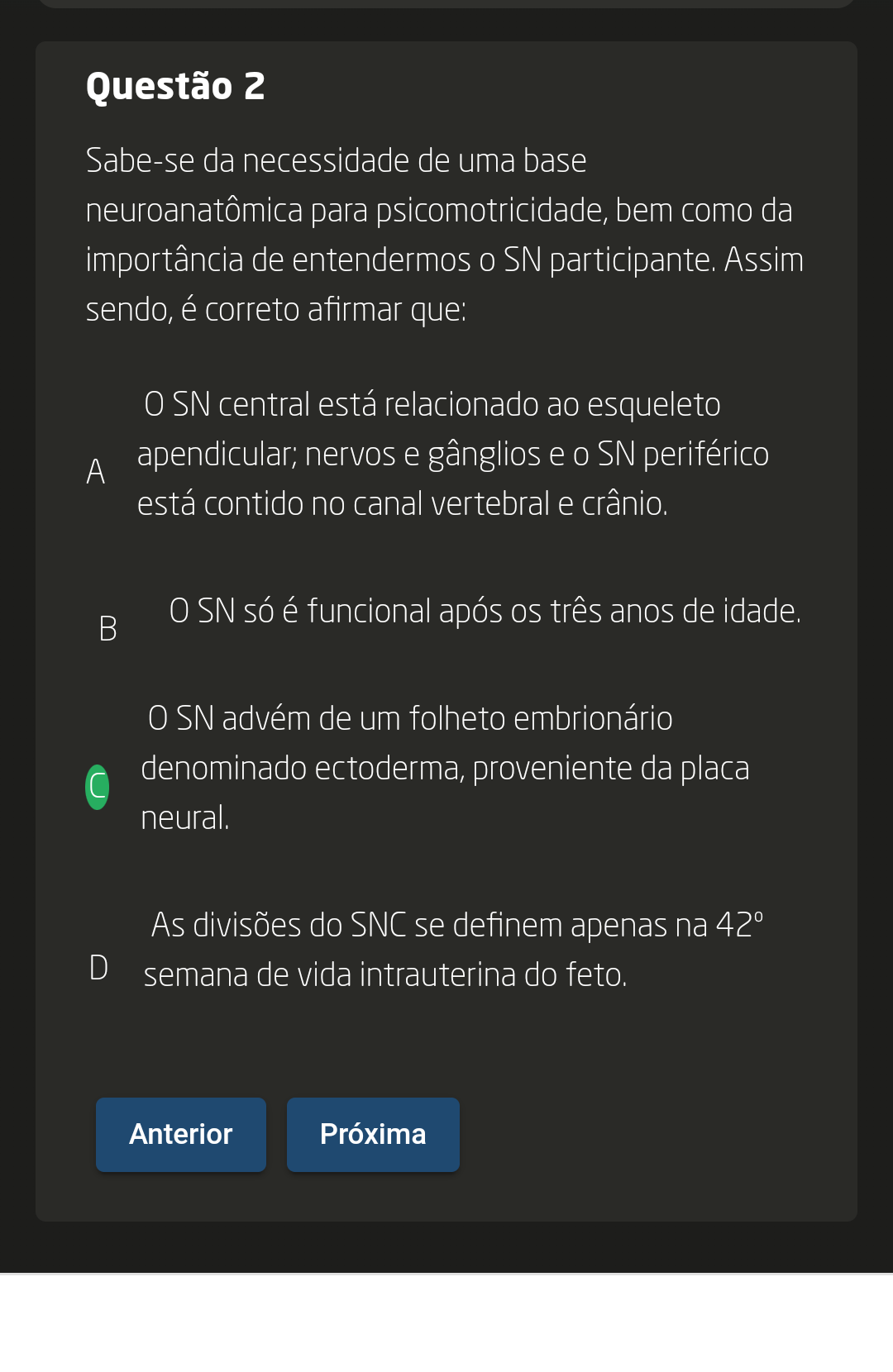Click the line "sendo, é correto afirmar que:"
Viewport: 893px width, 1372px height.
276,309
